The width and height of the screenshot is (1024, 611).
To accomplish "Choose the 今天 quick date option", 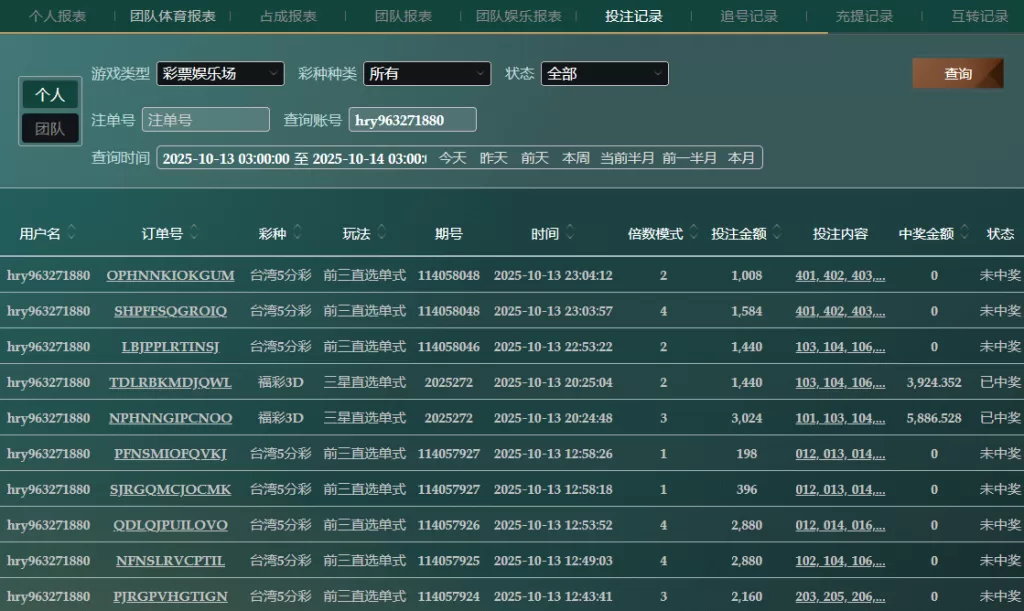I will 452,158.
